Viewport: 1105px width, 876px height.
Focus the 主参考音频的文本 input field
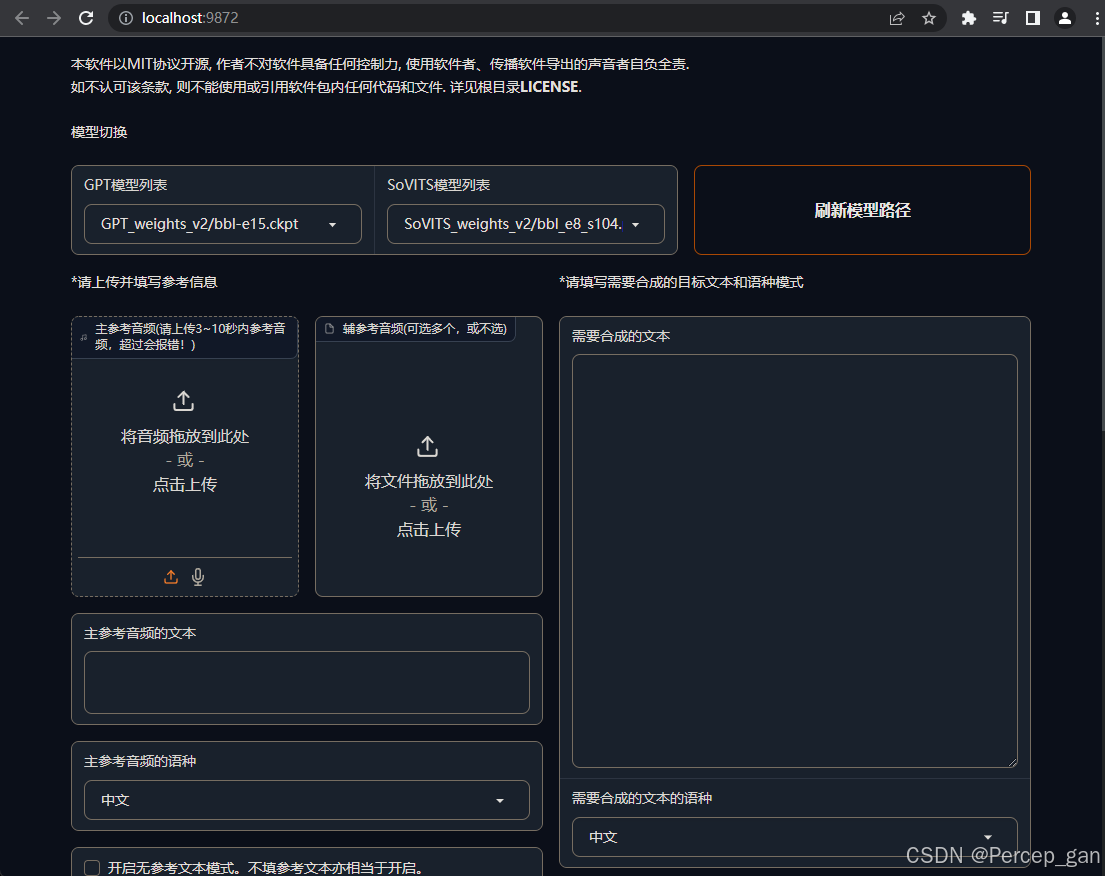[x=307, y=682]
